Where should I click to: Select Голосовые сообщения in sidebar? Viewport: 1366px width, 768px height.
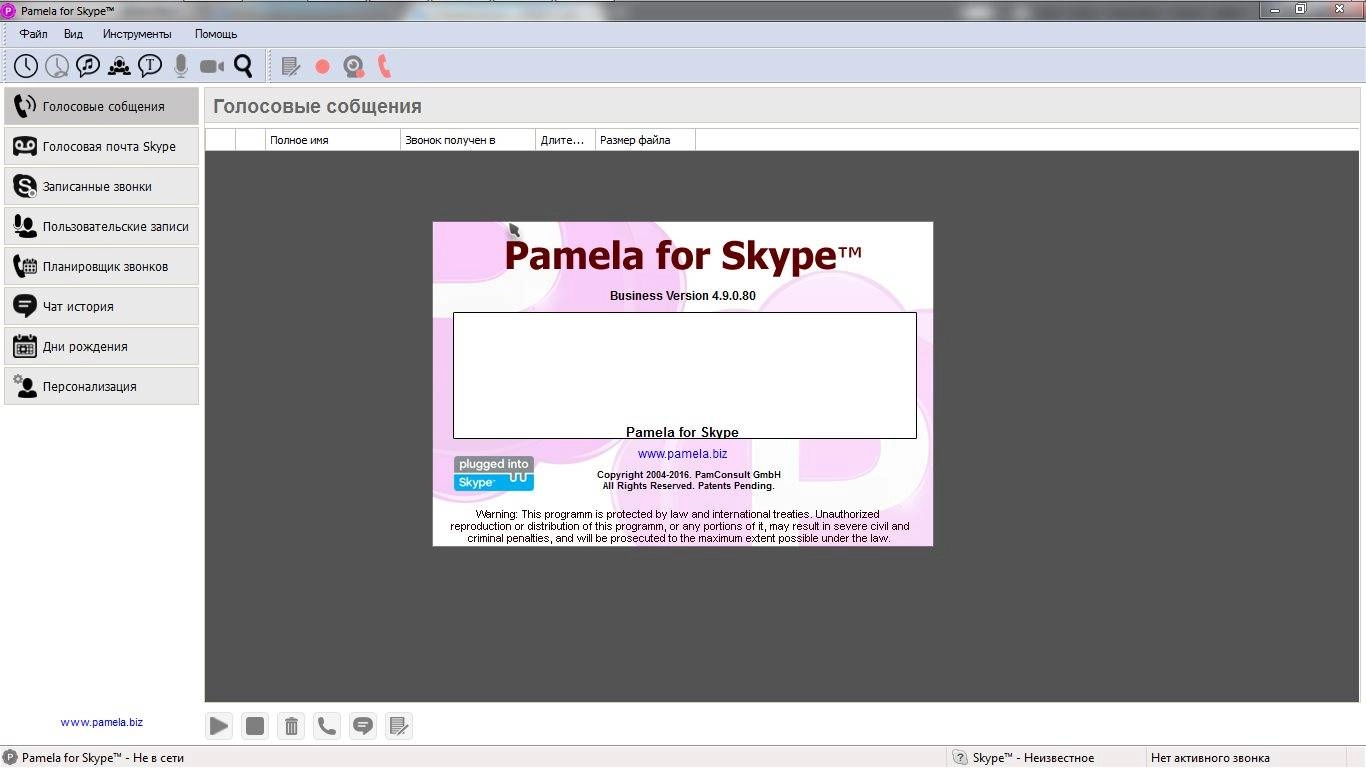click(101, 106)
